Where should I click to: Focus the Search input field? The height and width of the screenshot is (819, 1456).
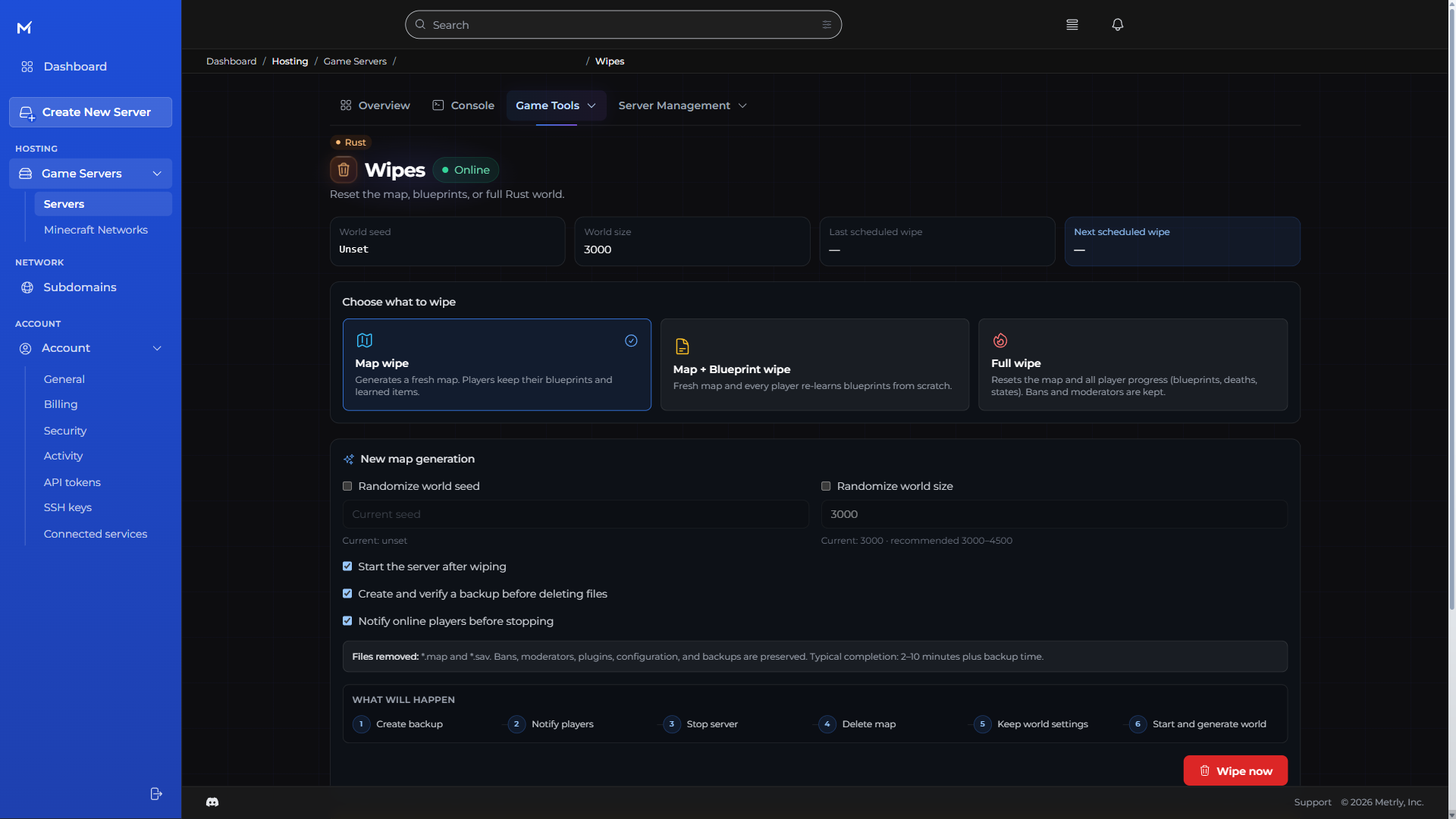click(x=623, y=25)
